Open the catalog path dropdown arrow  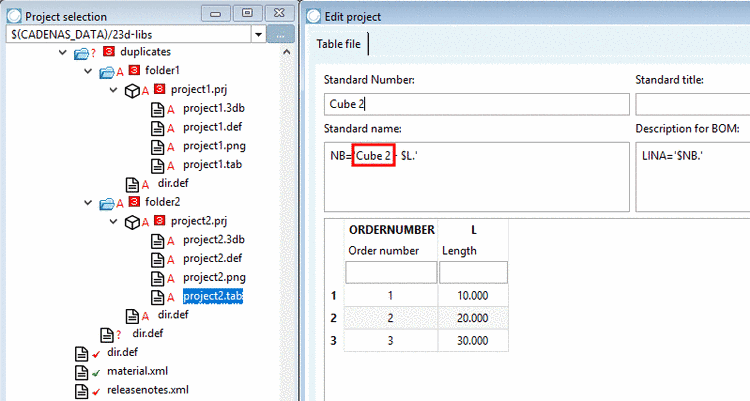[258, 34]
